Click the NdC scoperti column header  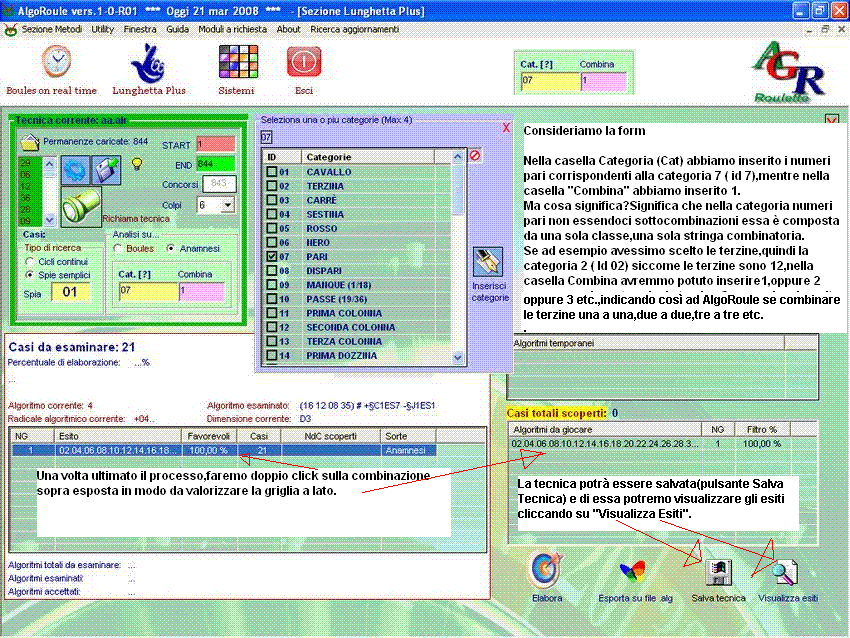pyautogui.click(x=331, y=436)
